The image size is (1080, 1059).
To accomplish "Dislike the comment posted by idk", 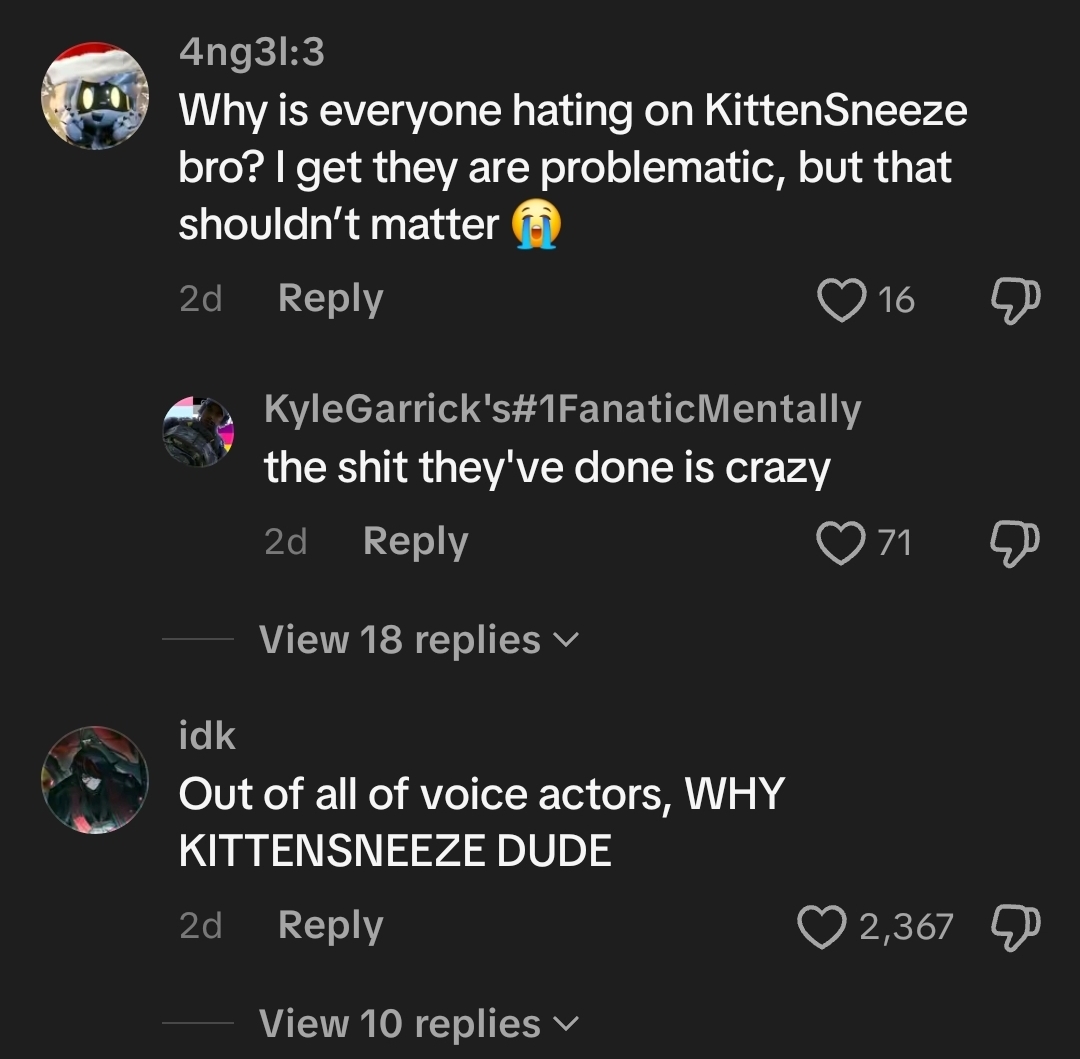I will click(1016, 927).
